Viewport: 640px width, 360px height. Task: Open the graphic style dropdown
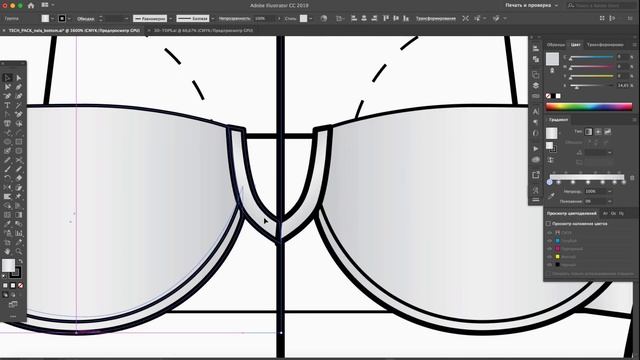tap(311, 19)
